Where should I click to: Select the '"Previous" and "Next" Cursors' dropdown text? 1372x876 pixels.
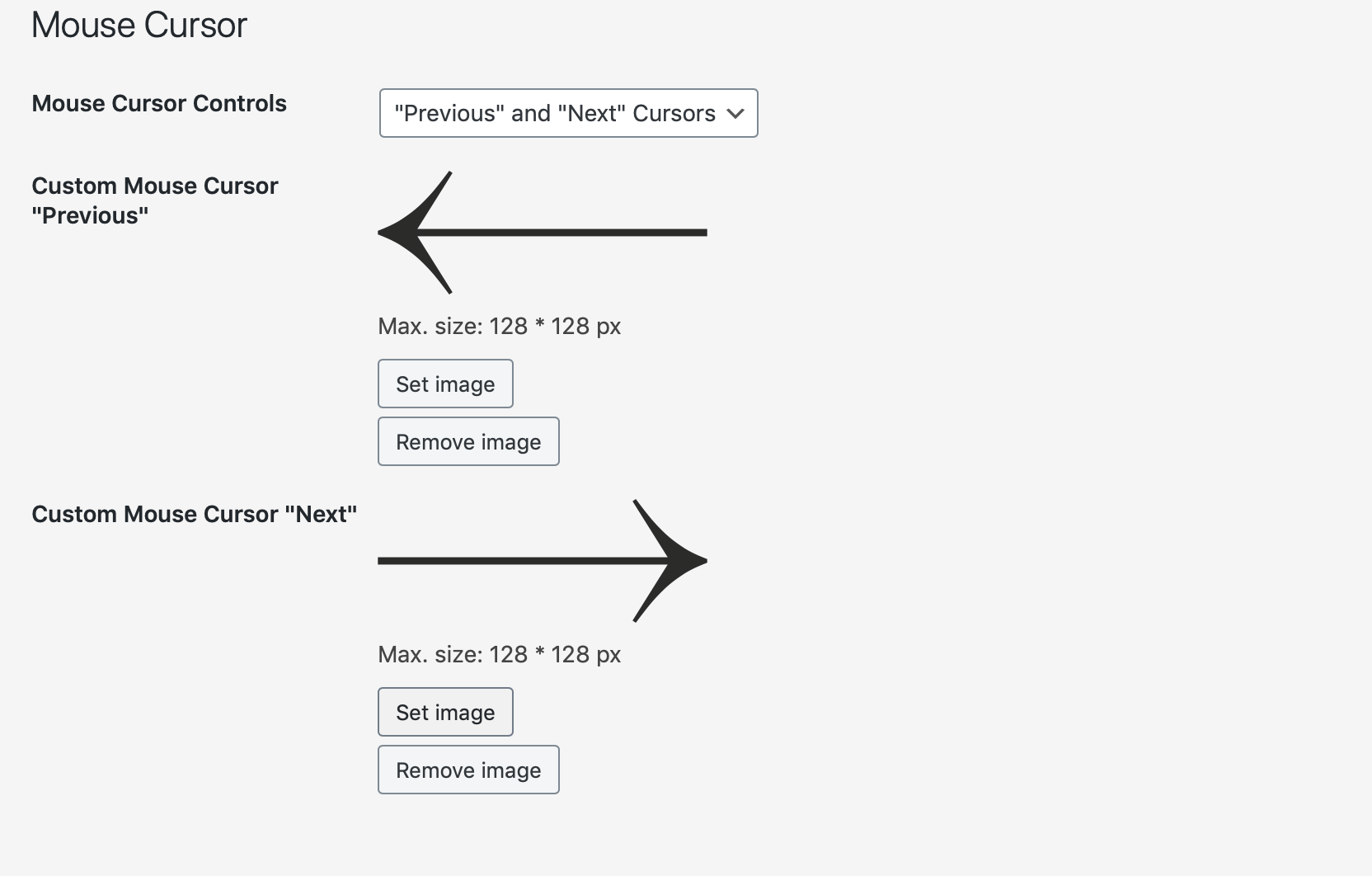554,113
